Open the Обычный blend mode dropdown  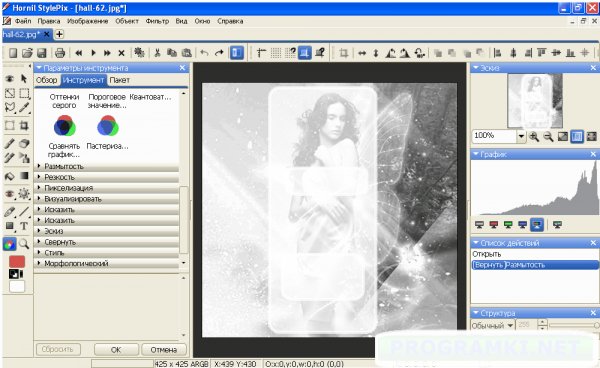493,326
